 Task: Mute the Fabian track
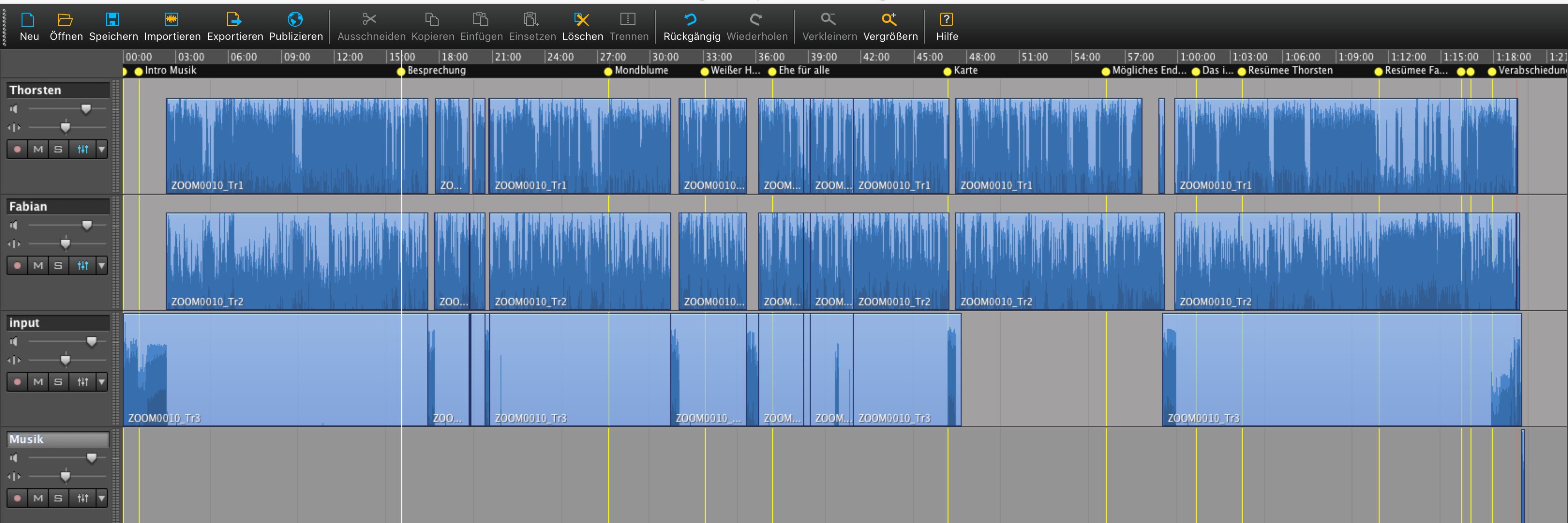pos(38,266)
